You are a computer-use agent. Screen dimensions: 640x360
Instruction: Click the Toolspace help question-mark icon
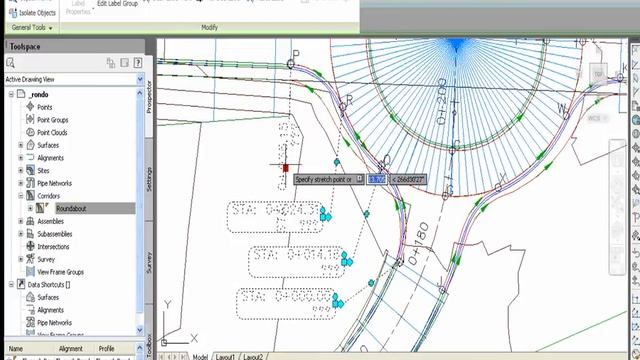click(x=138, y=63)
